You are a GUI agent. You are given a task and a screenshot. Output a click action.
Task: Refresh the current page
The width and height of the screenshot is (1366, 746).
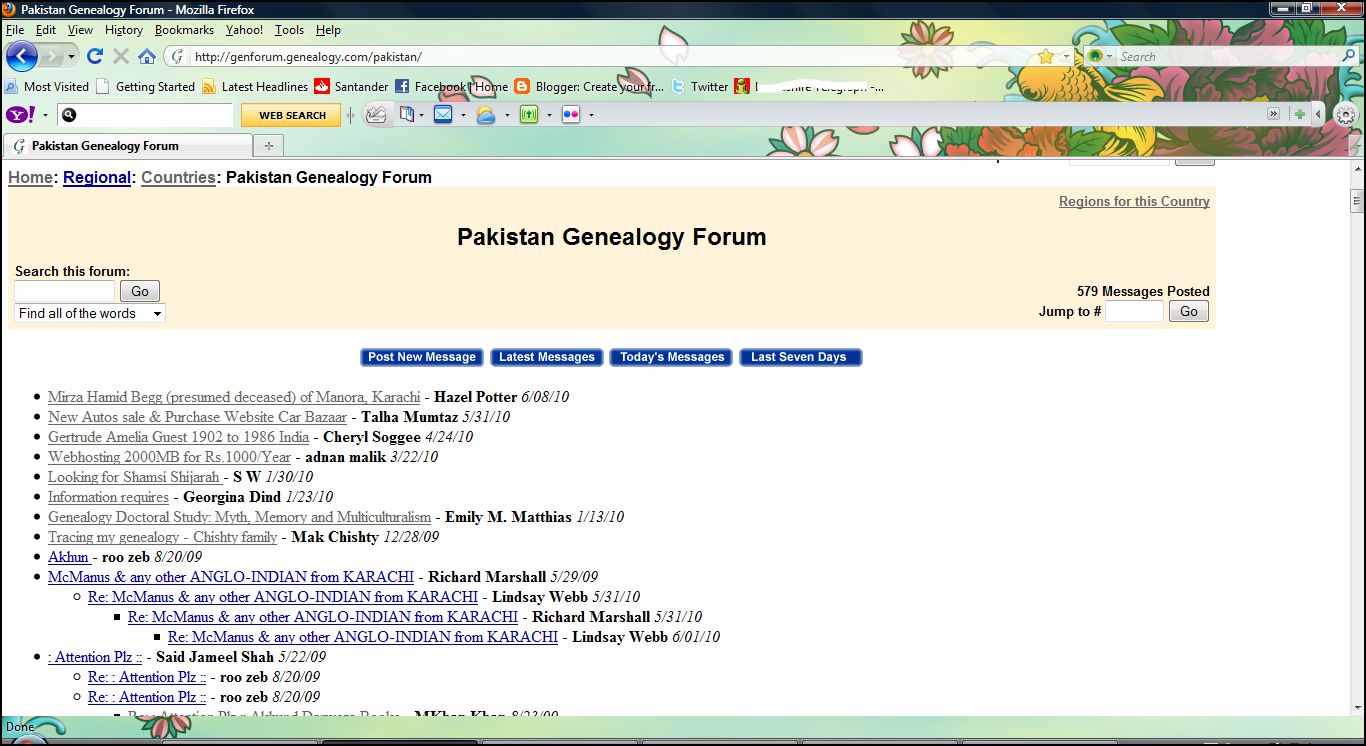pyautogui.click(x=94, y=56)
